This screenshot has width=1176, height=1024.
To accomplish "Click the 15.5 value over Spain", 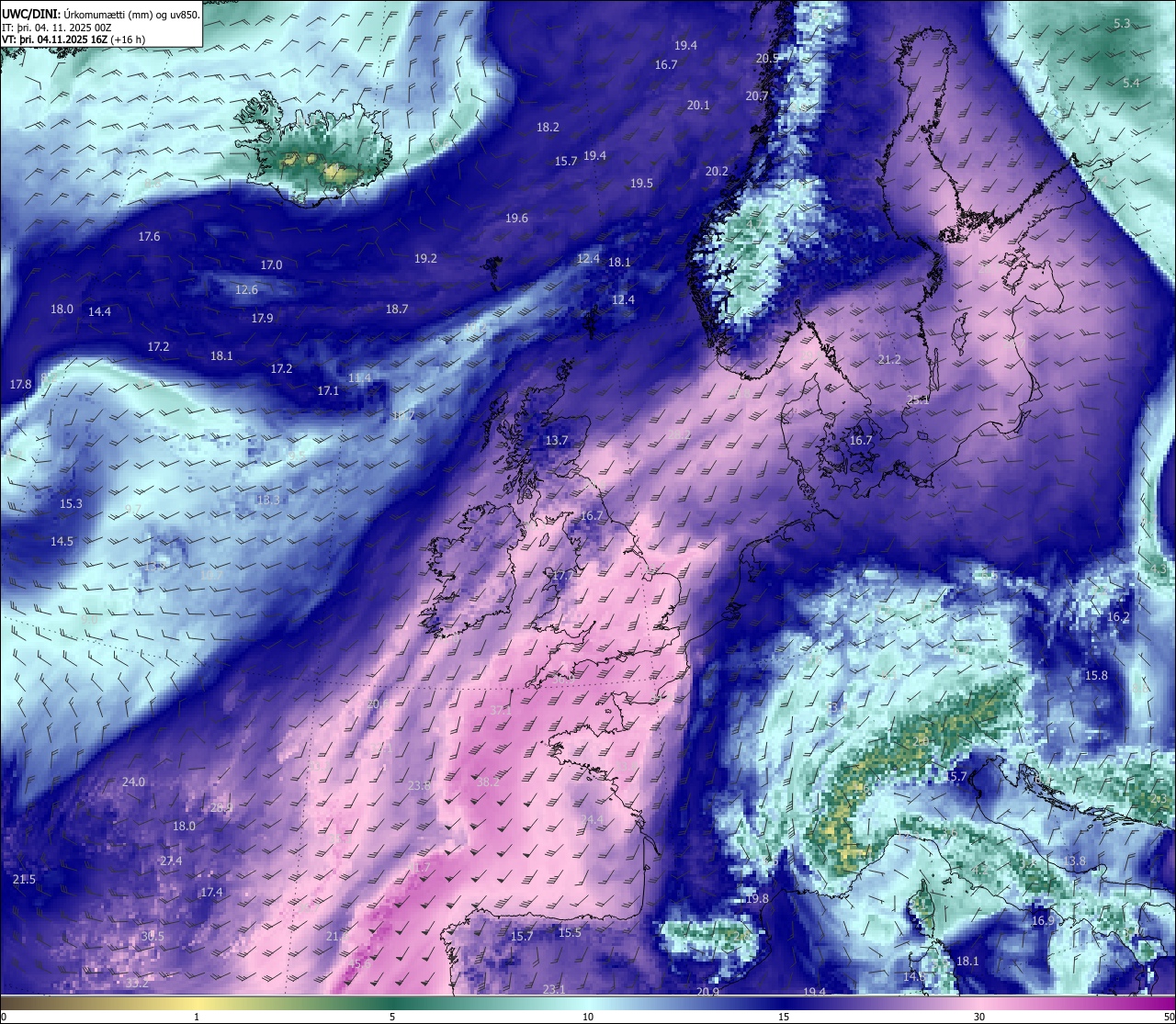I will coord(570,932).
